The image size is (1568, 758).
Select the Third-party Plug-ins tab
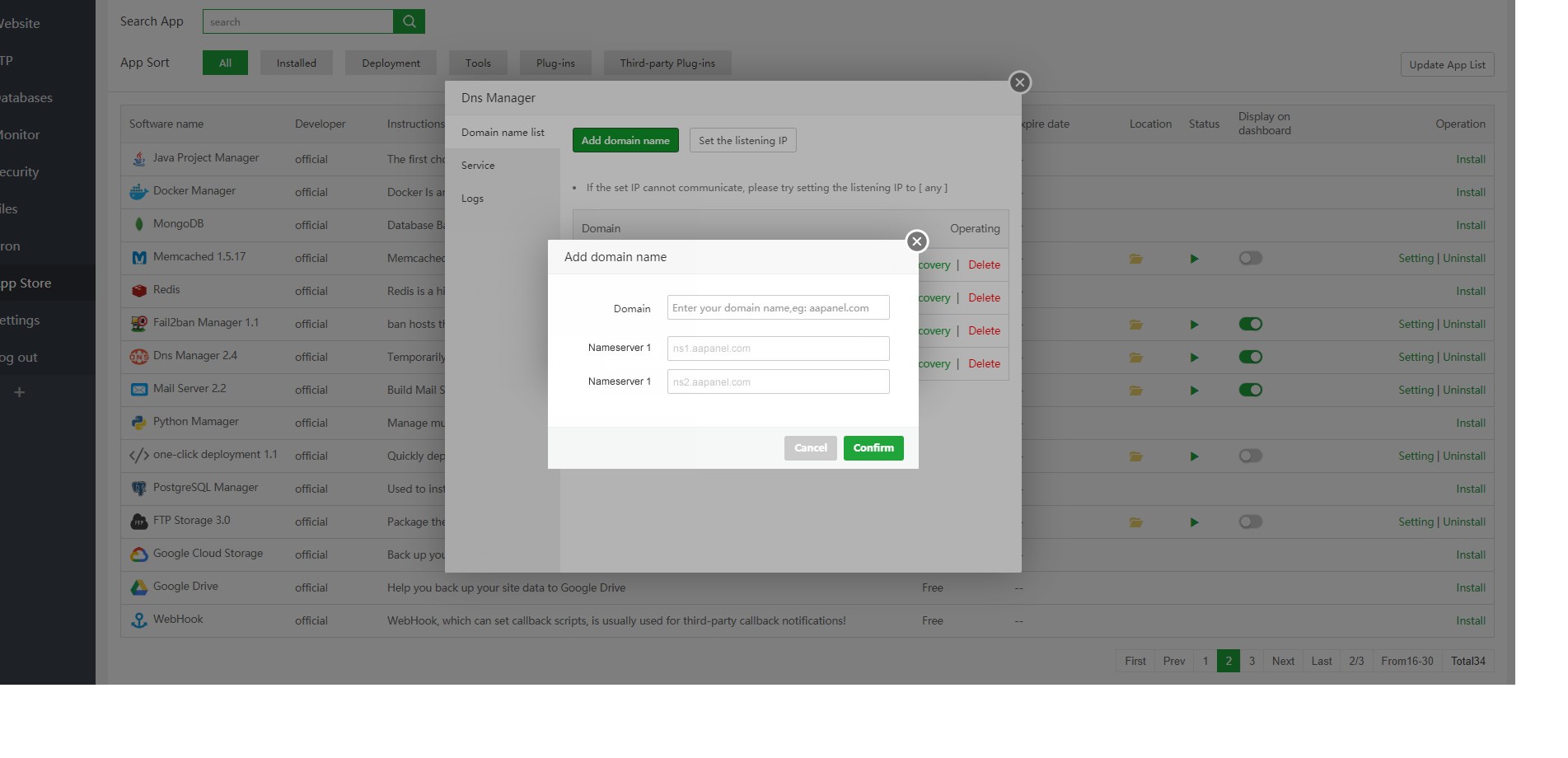coord(667,63)
